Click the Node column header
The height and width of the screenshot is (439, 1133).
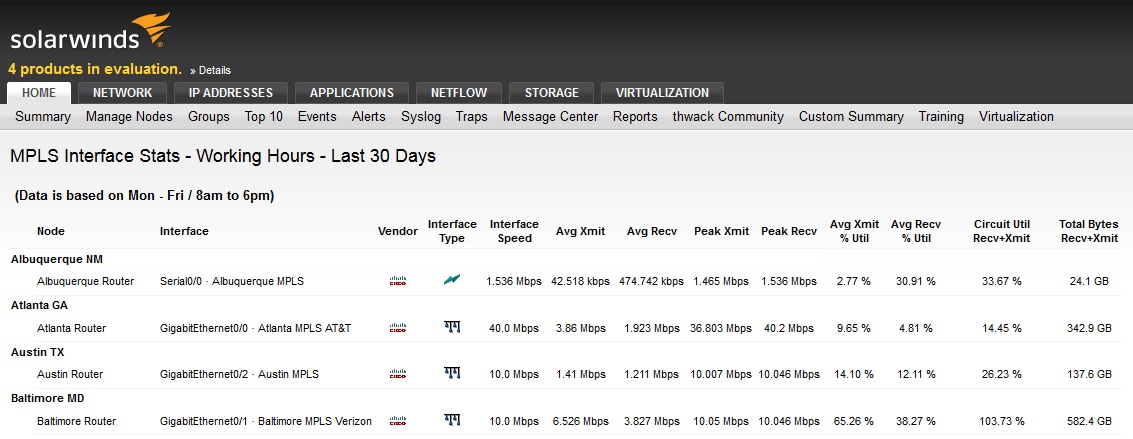(51, 231)
